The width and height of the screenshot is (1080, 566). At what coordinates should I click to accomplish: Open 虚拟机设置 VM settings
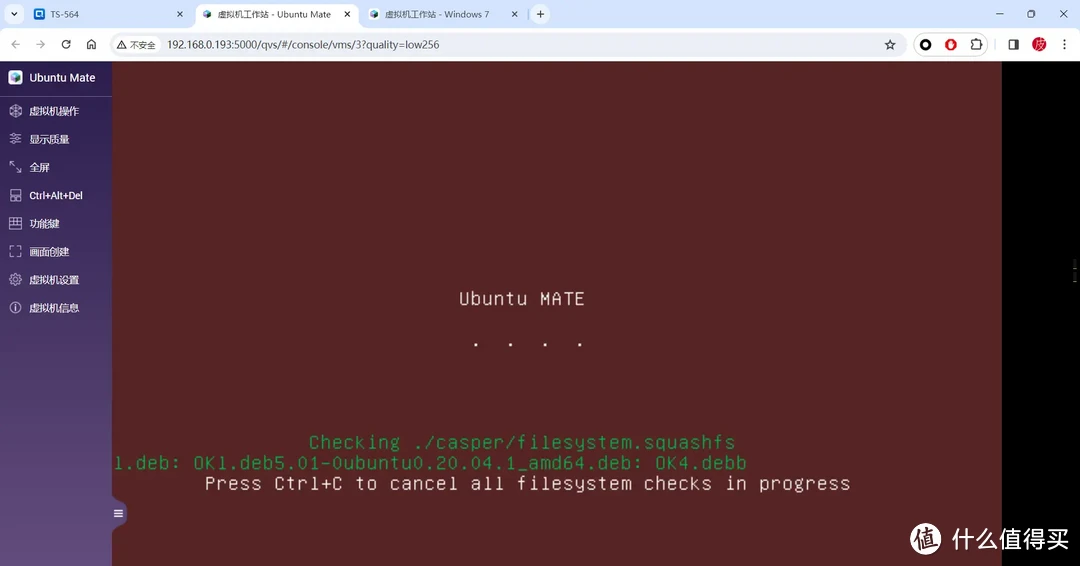coord(55,280)
